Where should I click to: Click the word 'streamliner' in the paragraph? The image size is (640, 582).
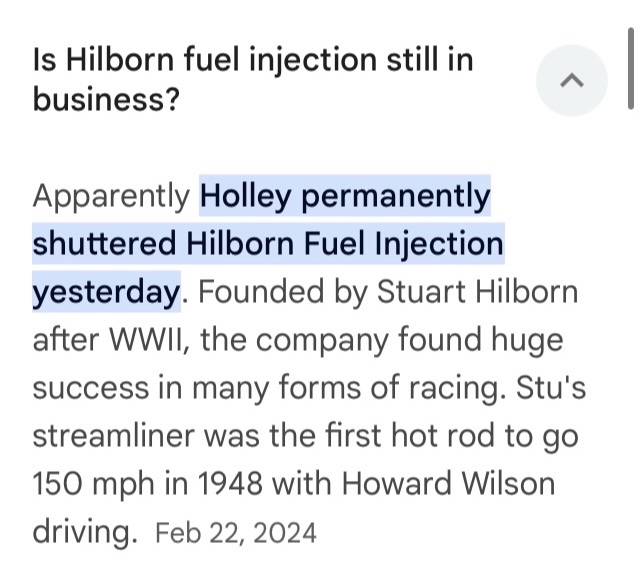(x=113, y=435)
